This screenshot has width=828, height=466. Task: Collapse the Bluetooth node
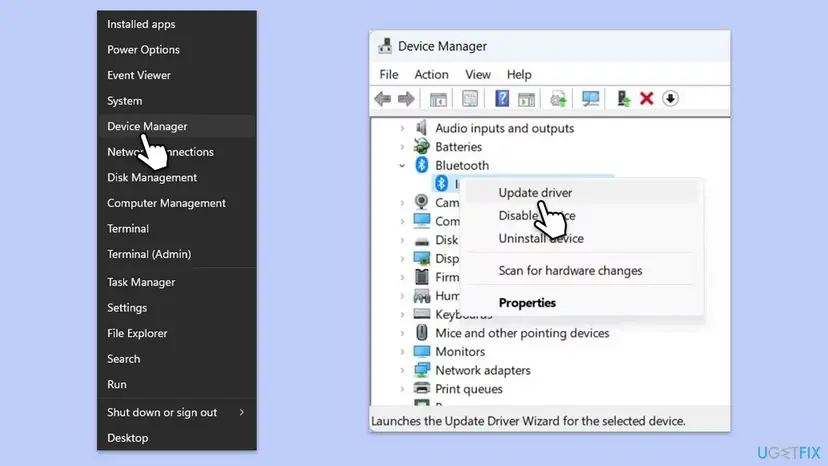(402, 165)
